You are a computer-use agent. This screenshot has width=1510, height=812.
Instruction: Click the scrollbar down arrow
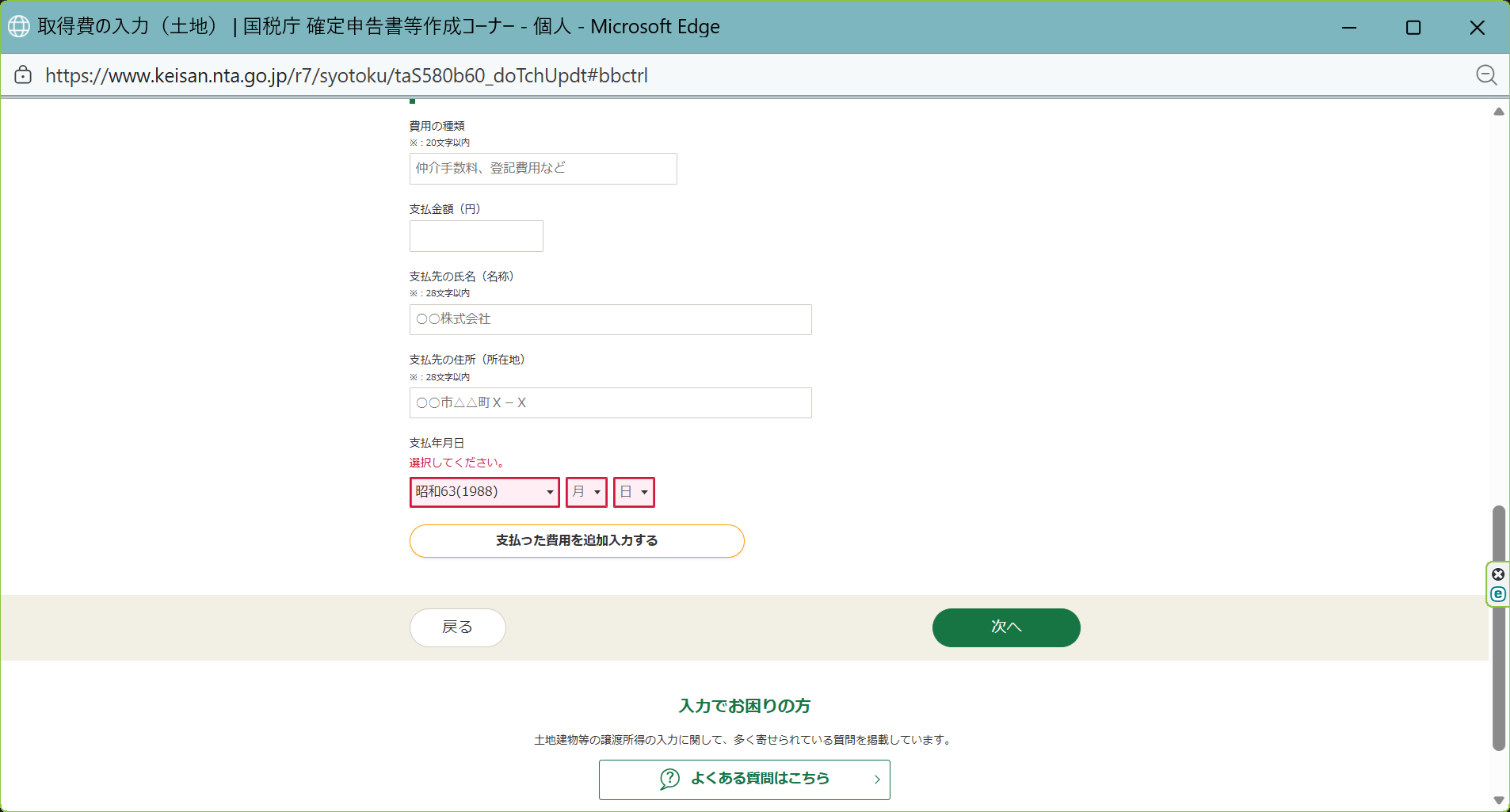pos(1498,800)
